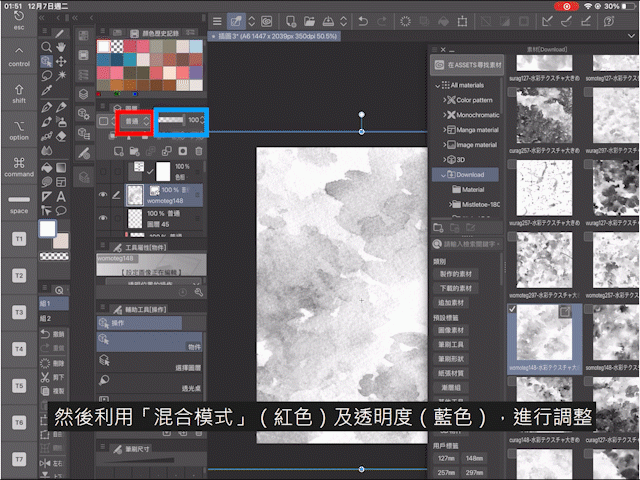Select quick access group 組2
This screenshot has height=480, width=640.
point(53,318)
